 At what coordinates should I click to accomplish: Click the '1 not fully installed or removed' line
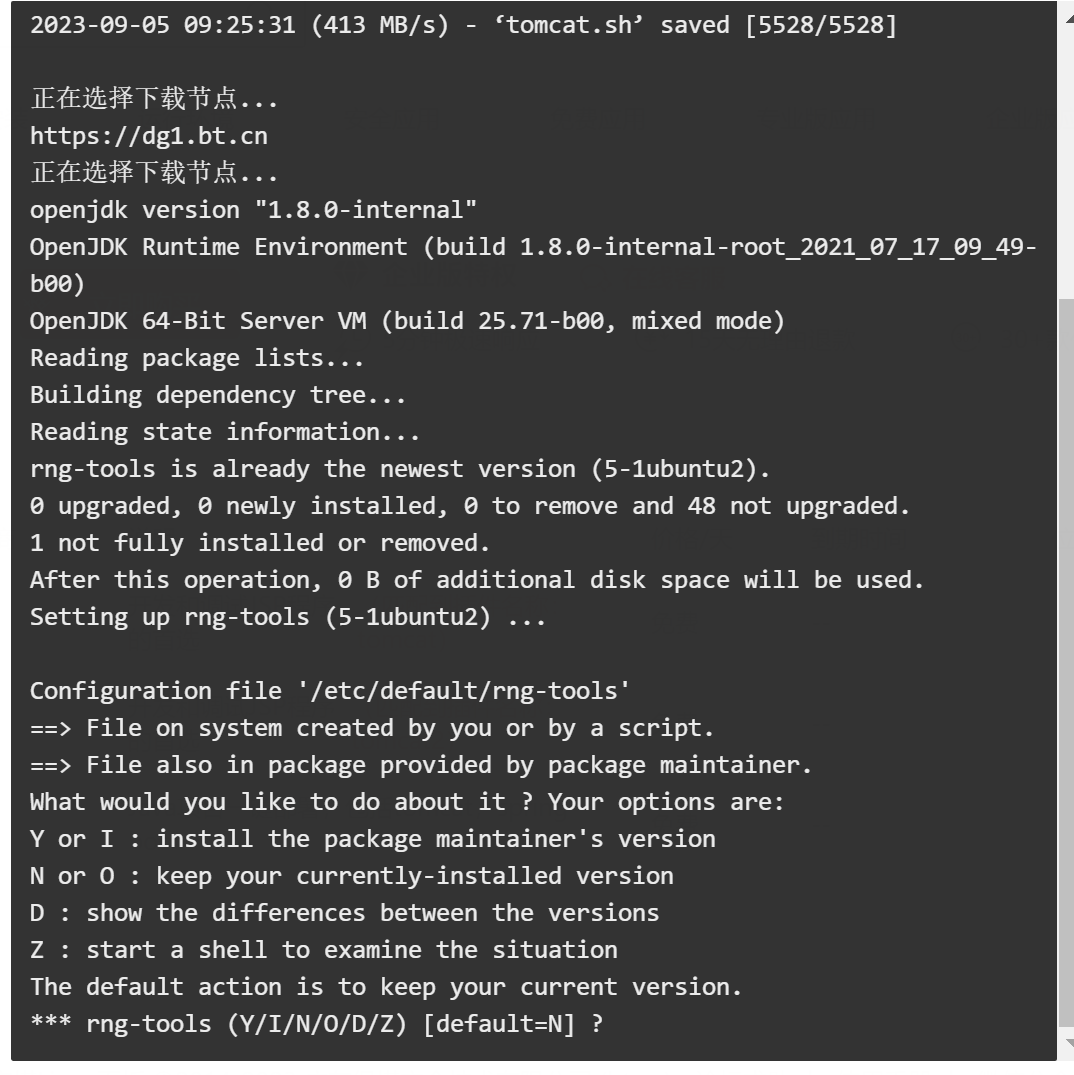pyautogui.click(x=260, y=543)
